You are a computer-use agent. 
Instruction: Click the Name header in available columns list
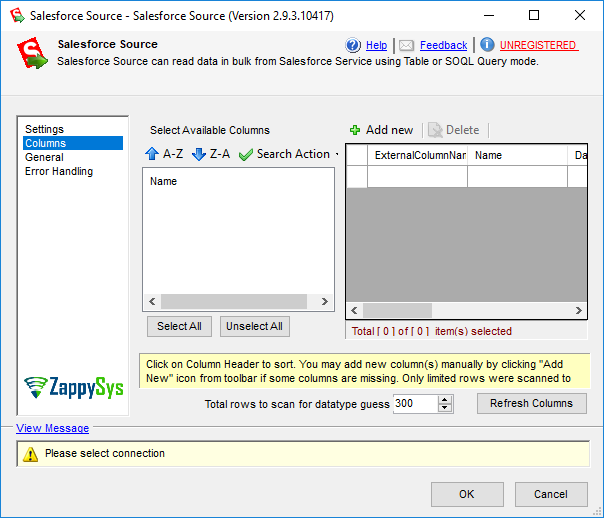(x=163, y=181)
